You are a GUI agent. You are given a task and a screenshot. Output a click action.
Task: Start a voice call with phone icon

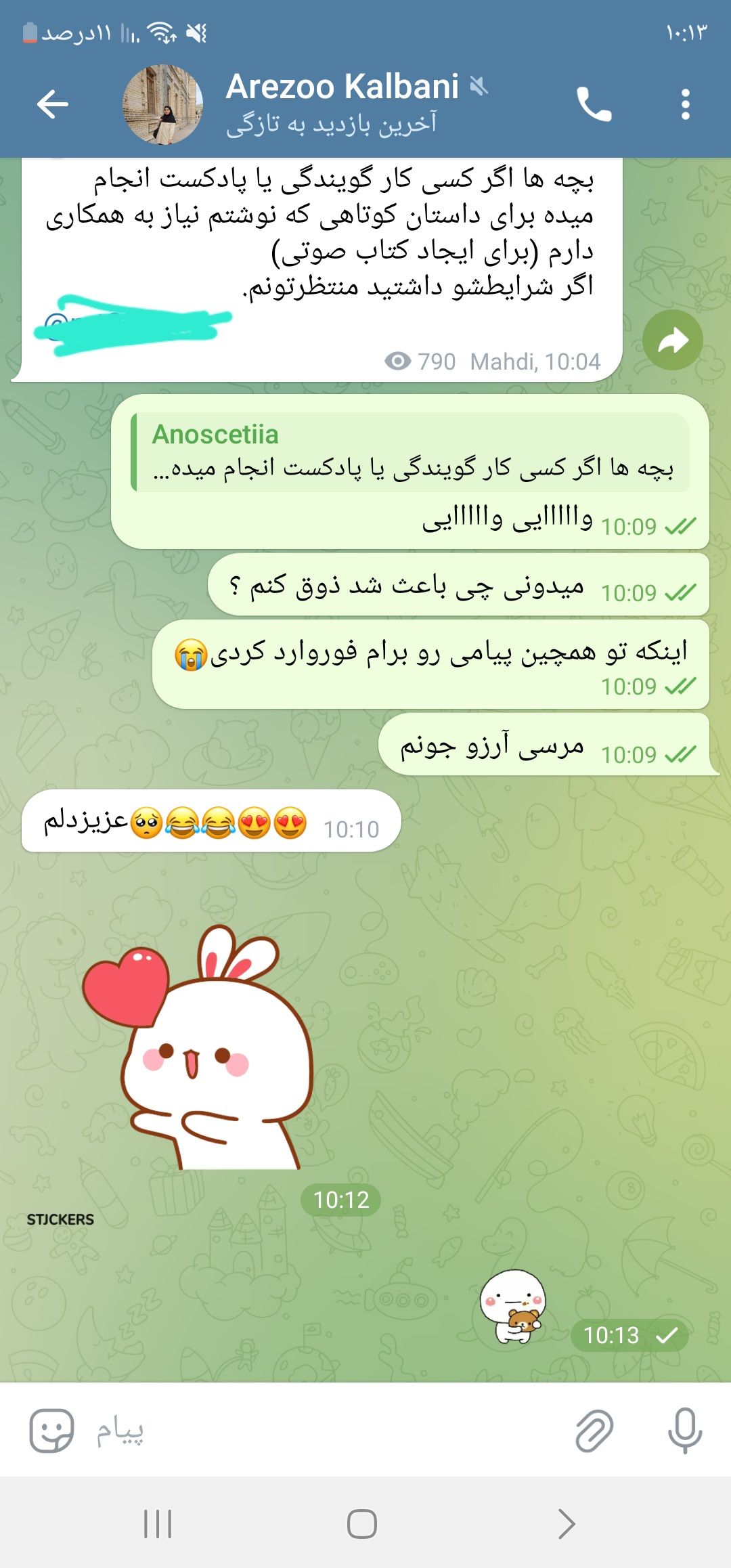coord(594,104)
